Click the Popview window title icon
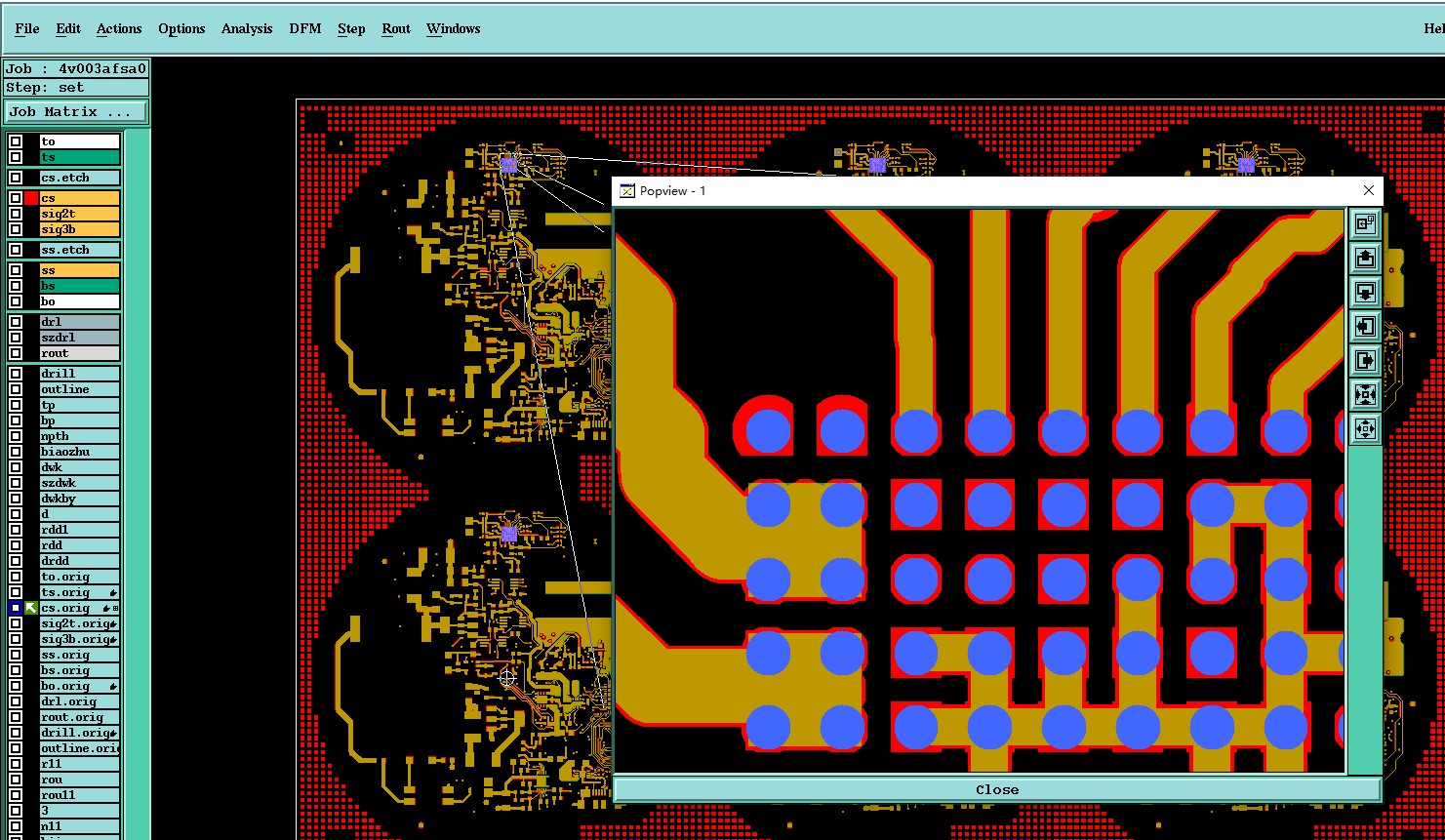This screenshot has height=840, width=1445. [x=627, y=190]
